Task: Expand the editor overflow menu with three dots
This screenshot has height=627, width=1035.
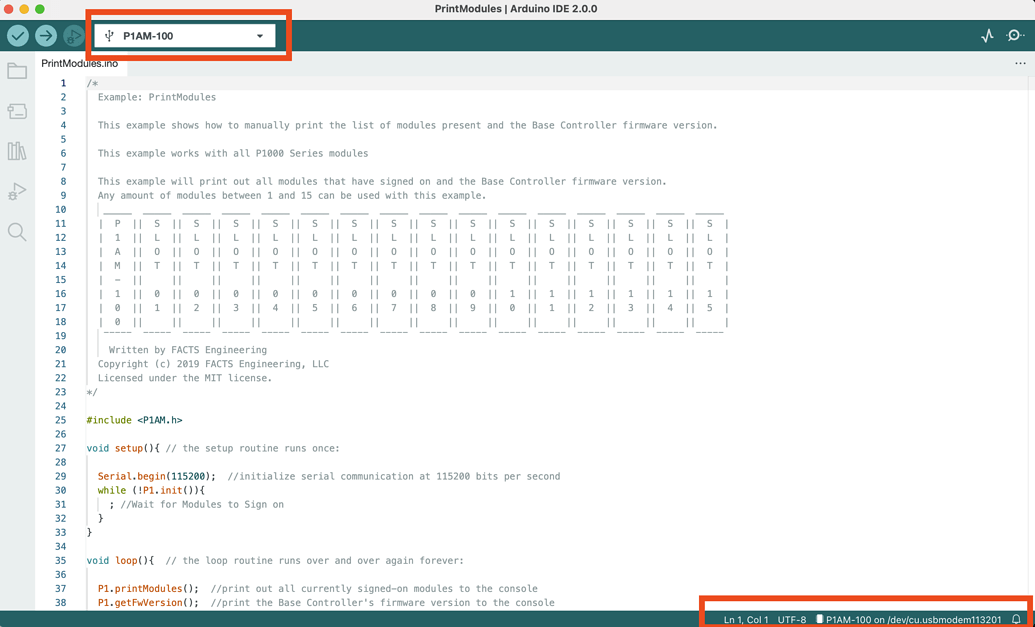Action: pyautogui.click(x=1020, y=62)
